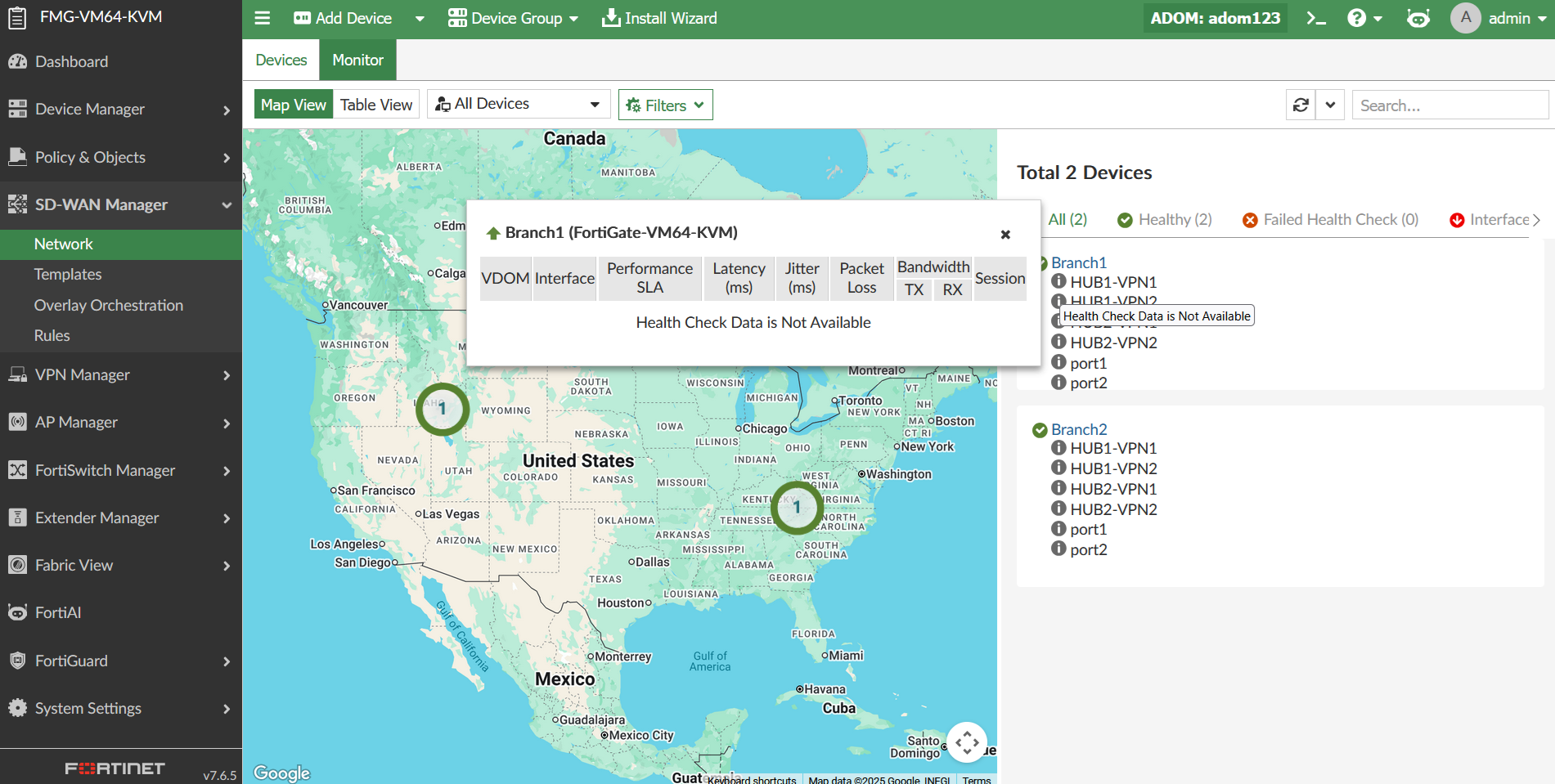Toggle the hamburger sidebar menu icon

(263, 18)
